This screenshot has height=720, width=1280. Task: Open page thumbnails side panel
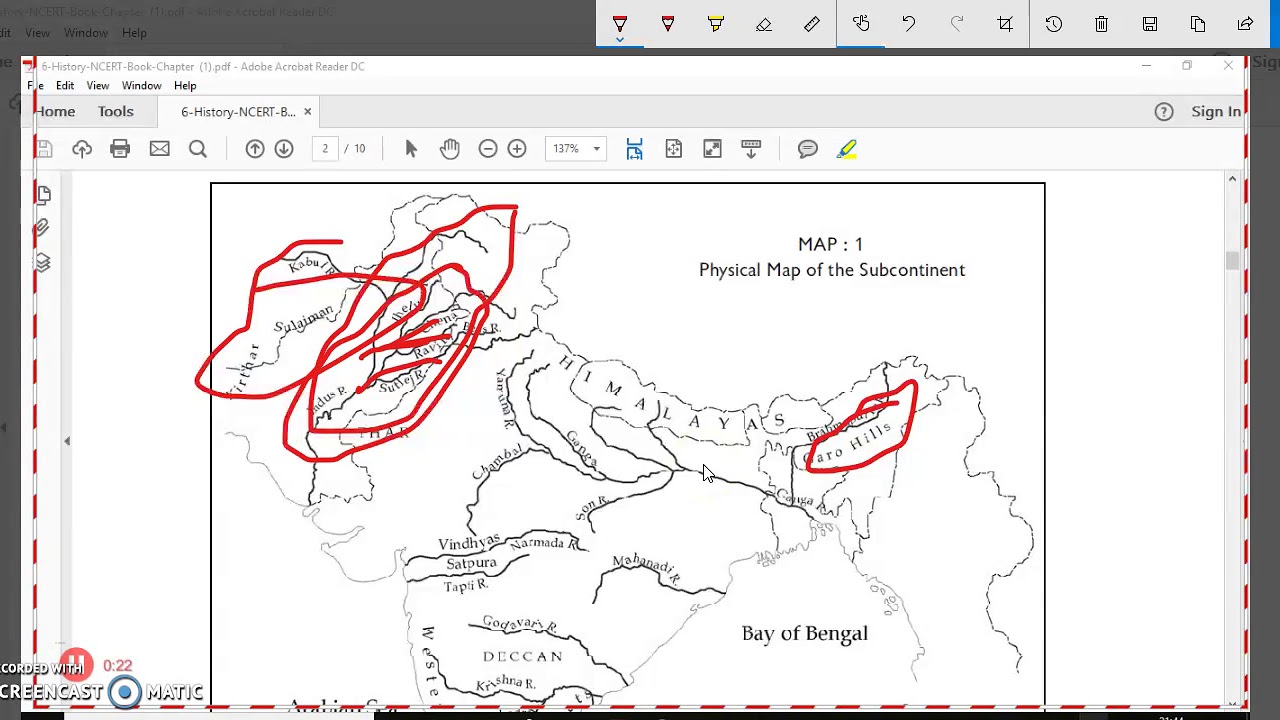pyautogui.click(x=43, y=194)
